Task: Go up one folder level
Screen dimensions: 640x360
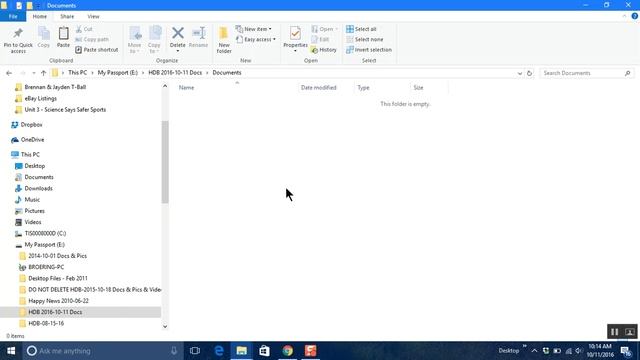Action: (x=43, y=73)
